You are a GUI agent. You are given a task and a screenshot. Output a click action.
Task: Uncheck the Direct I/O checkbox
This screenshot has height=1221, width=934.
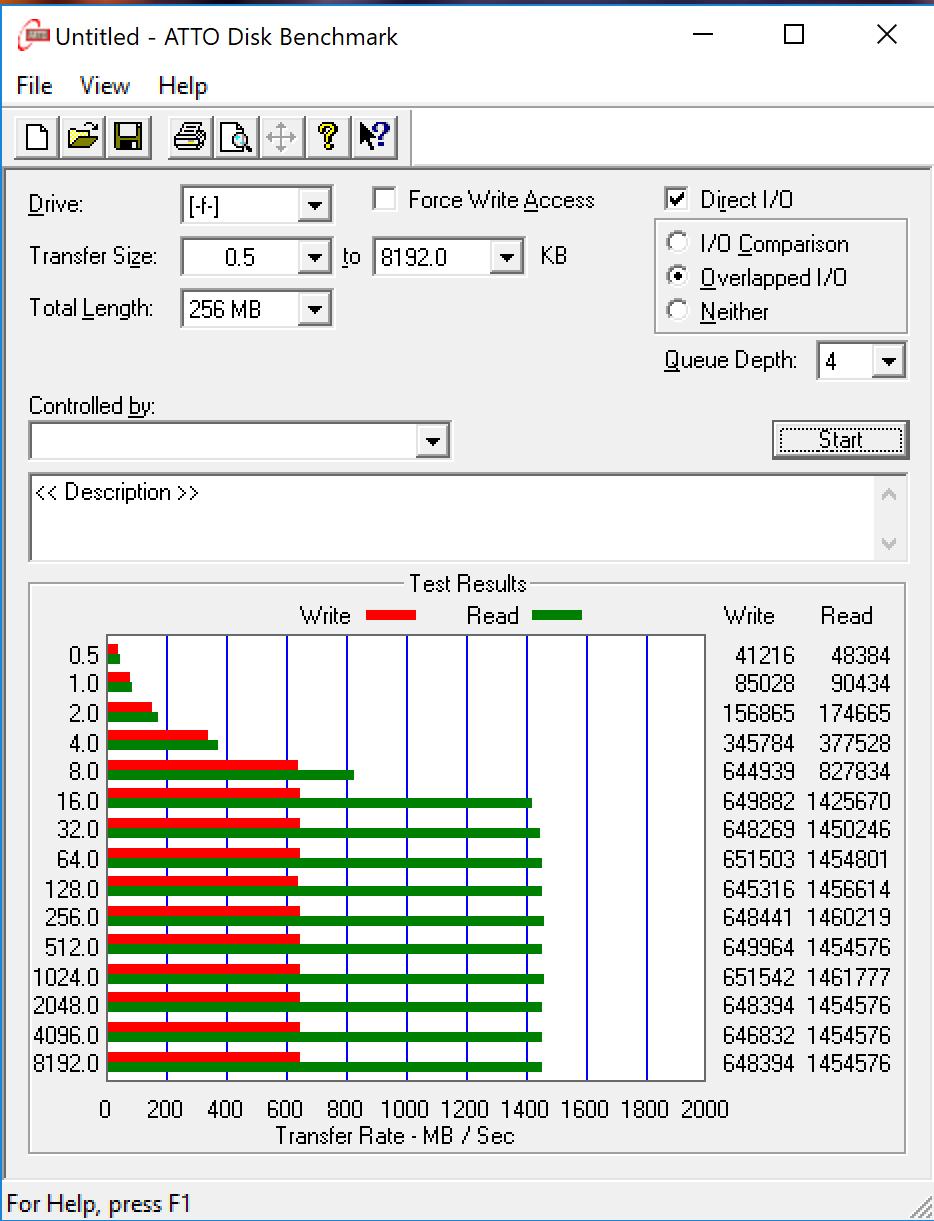[x=677, y=199]
